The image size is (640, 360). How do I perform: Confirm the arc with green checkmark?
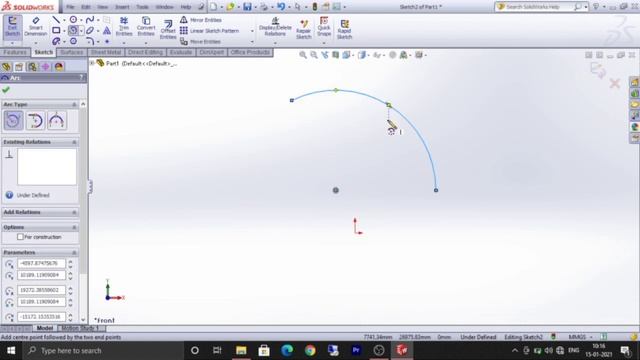(x=6, y=90)
